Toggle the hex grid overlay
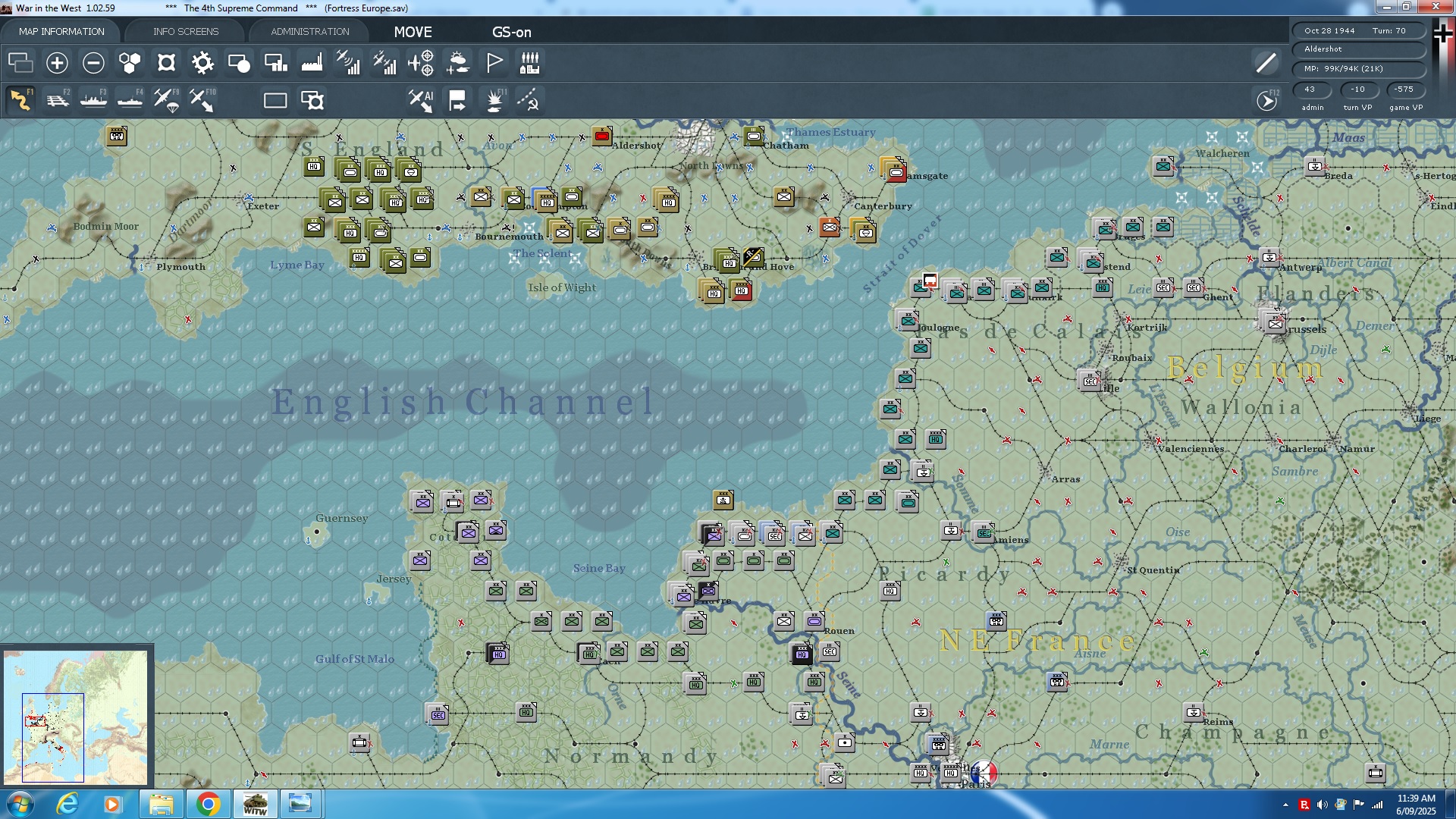 130,62
